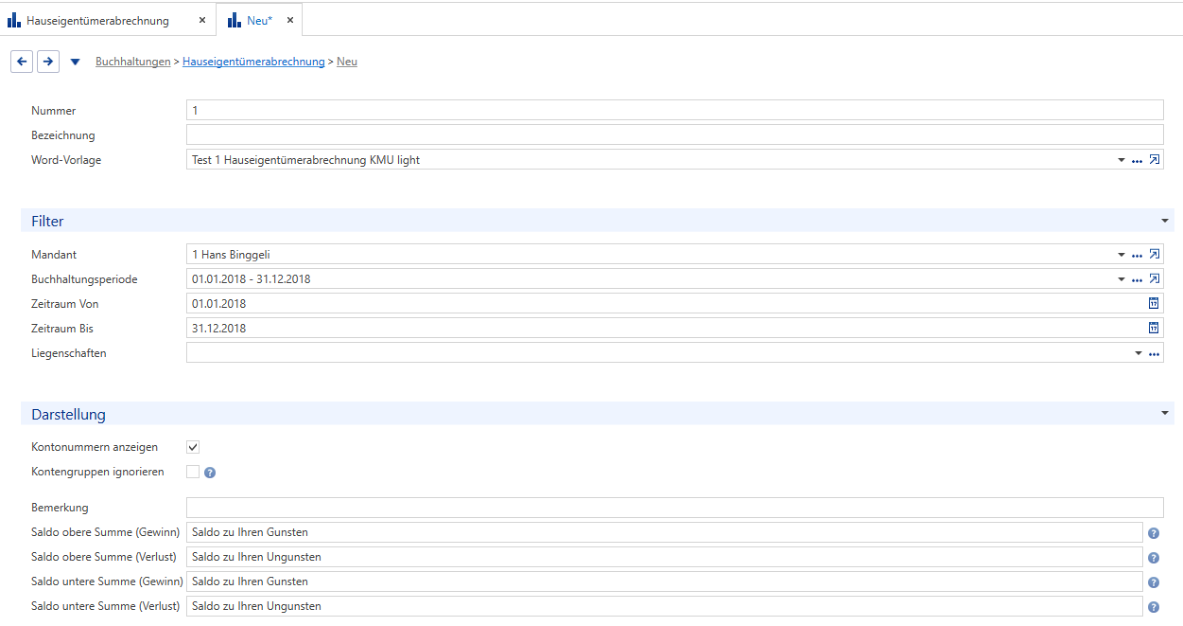Open lookup dots for Liegenschaften
The height and width of the screenshot is (626, 1183).
(1154, 354)
